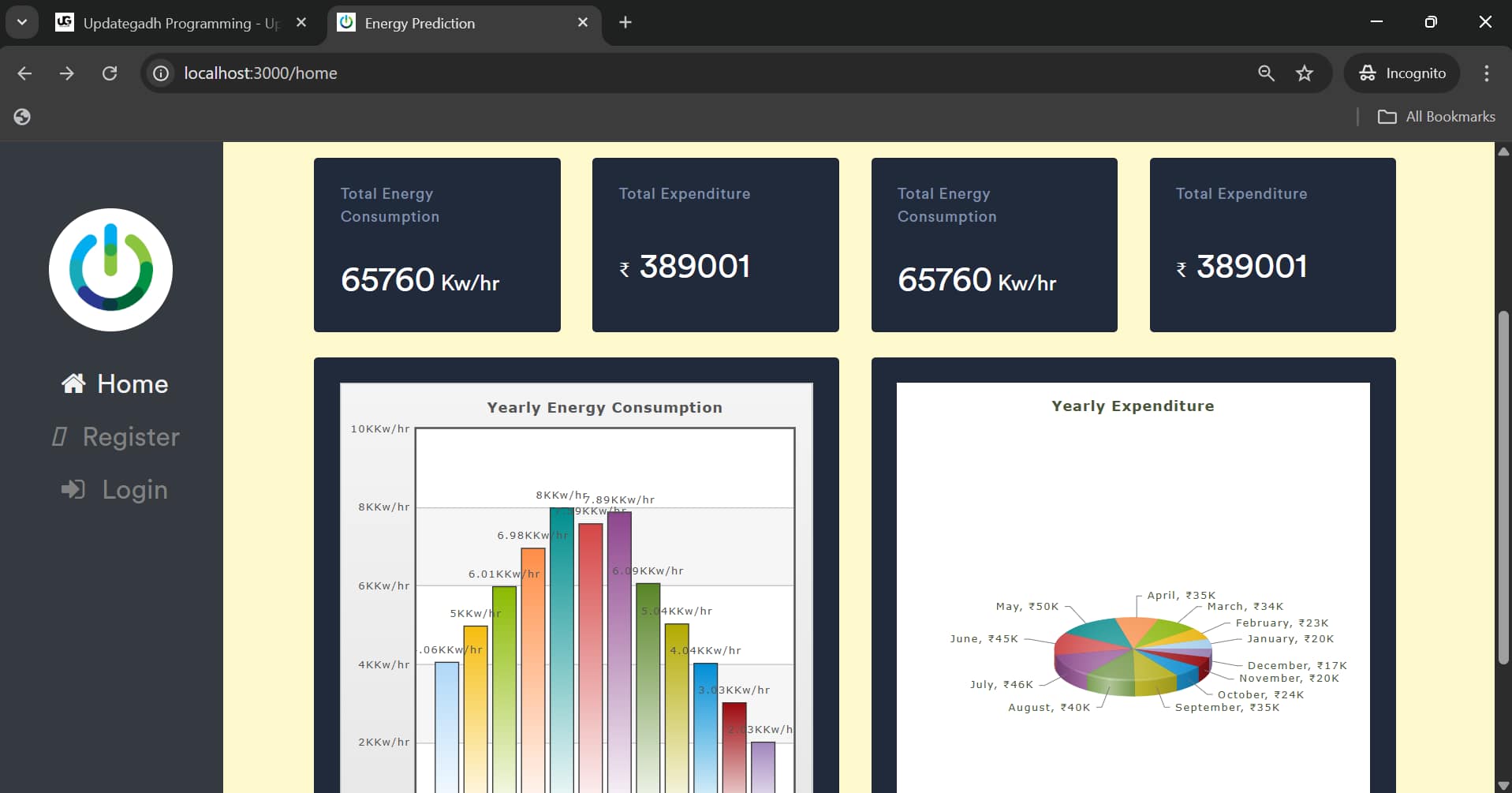Open the browser three-dot menu
Screen dimensions: 1512x793
[1486, 73]
